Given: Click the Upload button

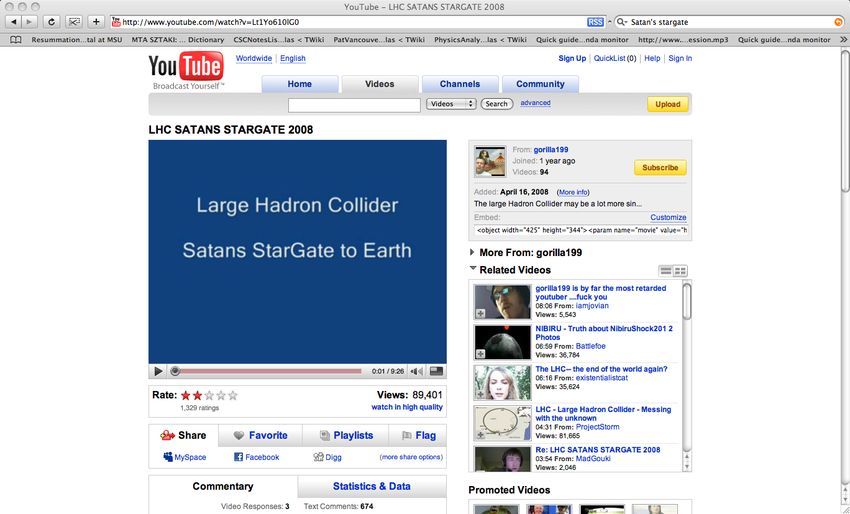Looking at the screenshot, I should (x=668, y=104).
